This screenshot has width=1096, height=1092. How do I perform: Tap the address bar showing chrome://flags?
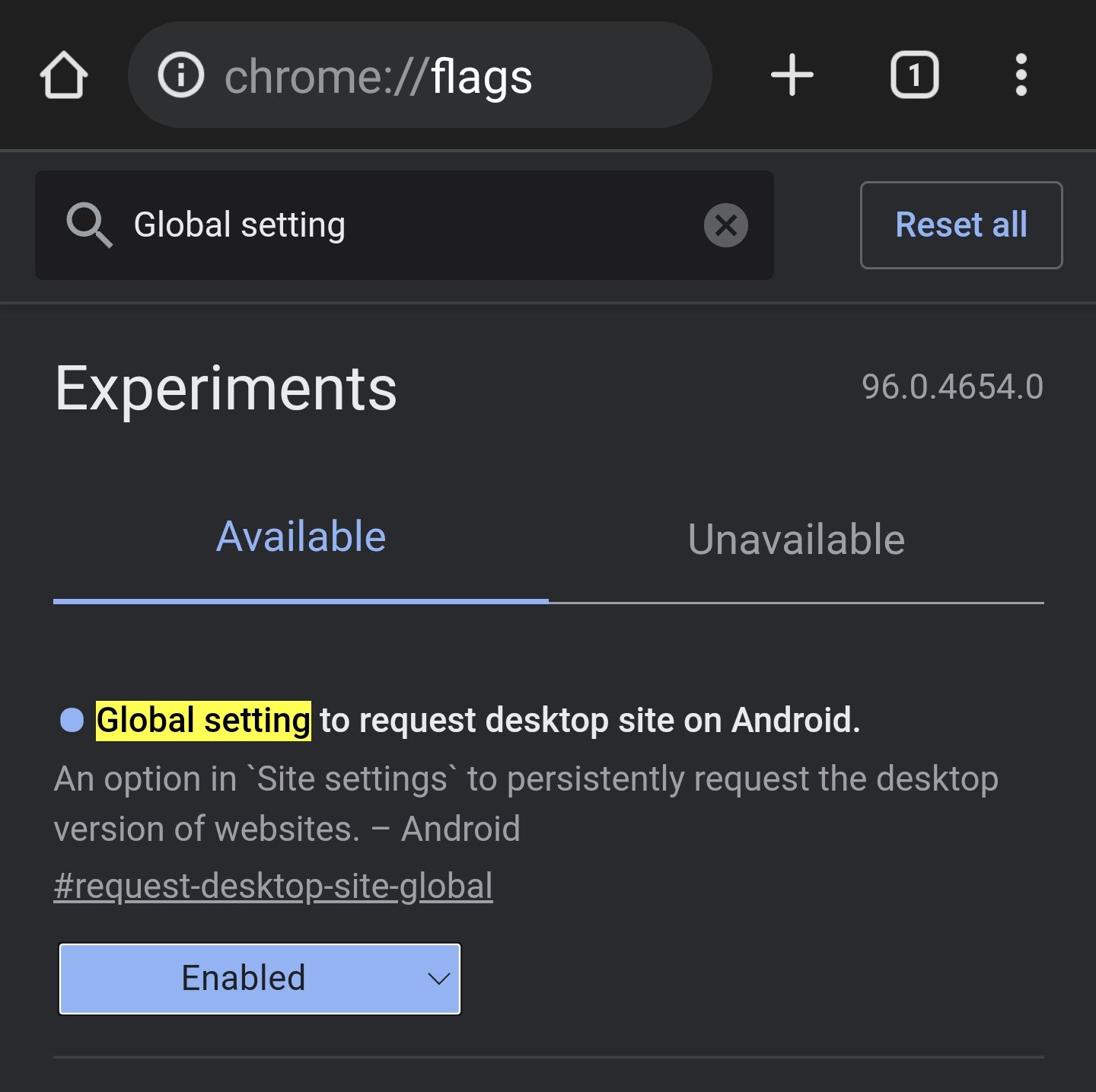pos(419,75)
